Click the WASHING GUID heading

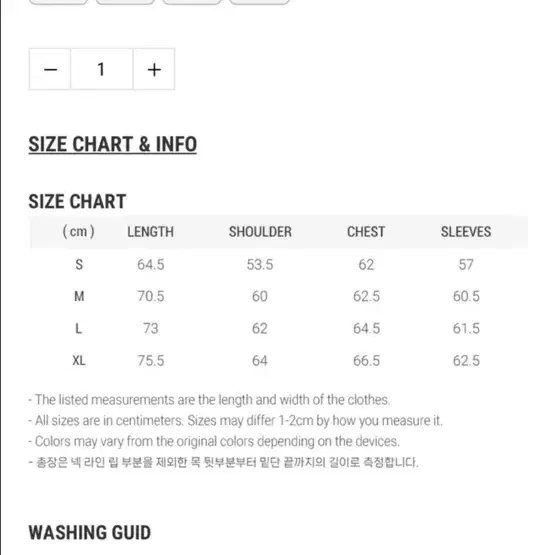(90, 533)
